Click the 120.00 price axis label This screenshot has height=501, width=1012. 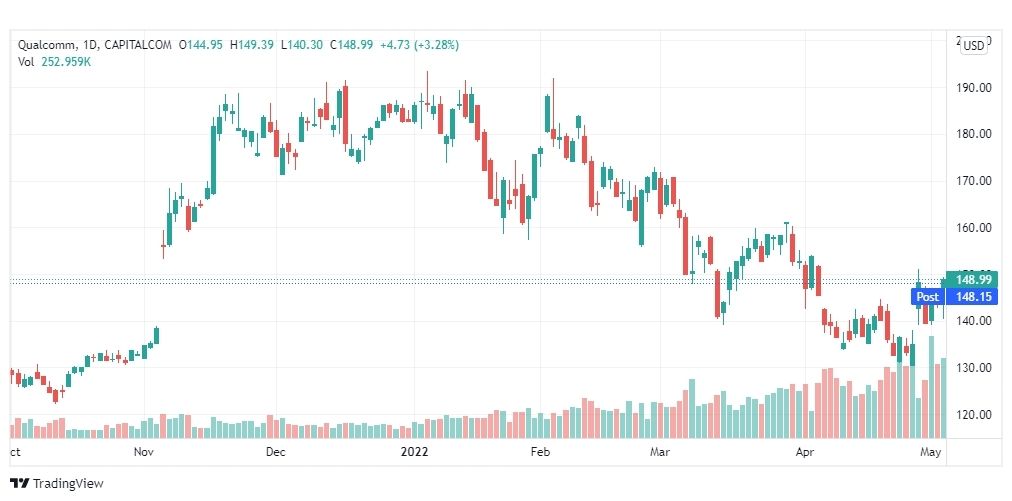pos(975,414)
